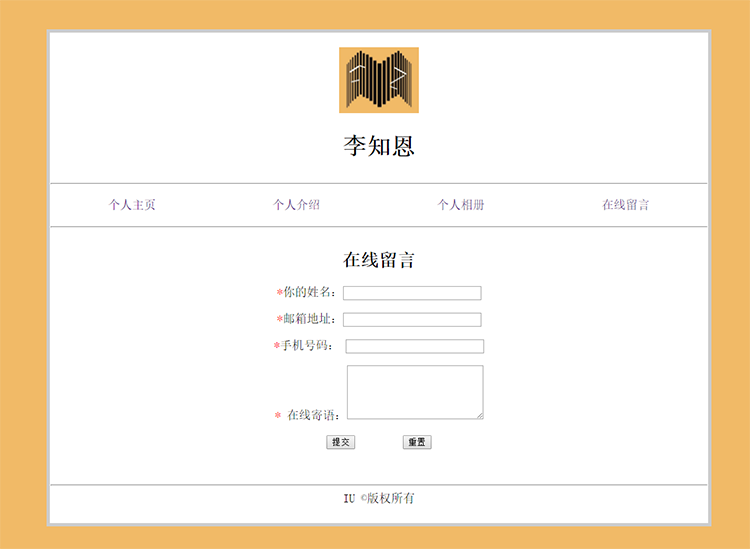
Task: Click the IU ©版权所有 footer text
Action: coord(378,498)
